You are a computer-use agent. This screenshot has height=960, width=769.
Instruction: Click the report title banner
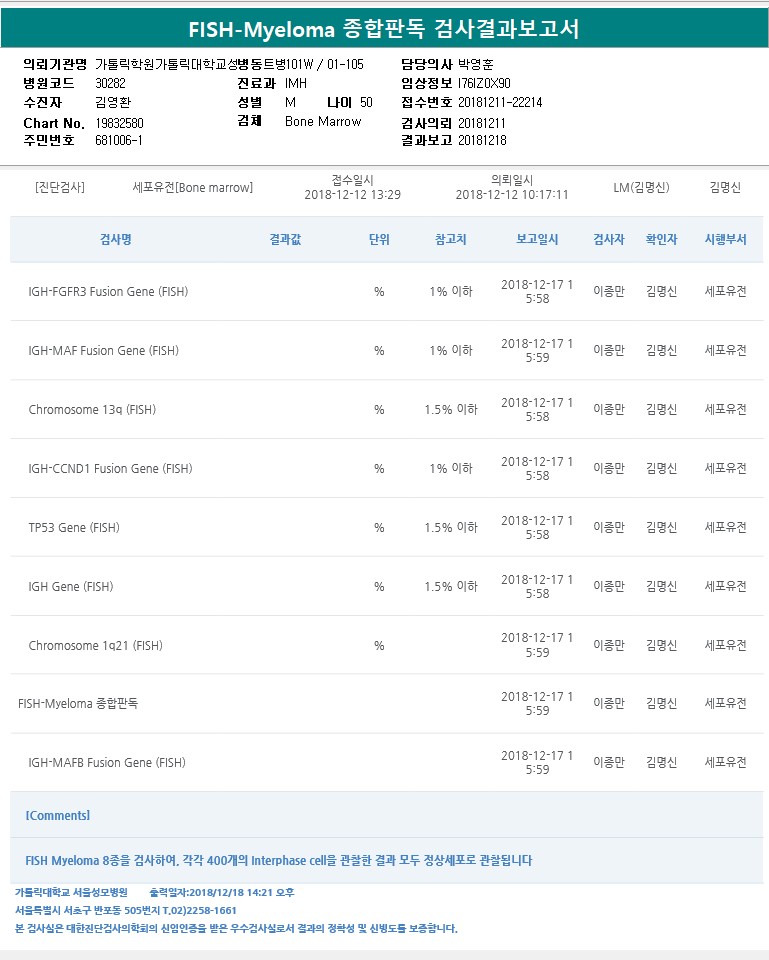[x=384, y=28]
